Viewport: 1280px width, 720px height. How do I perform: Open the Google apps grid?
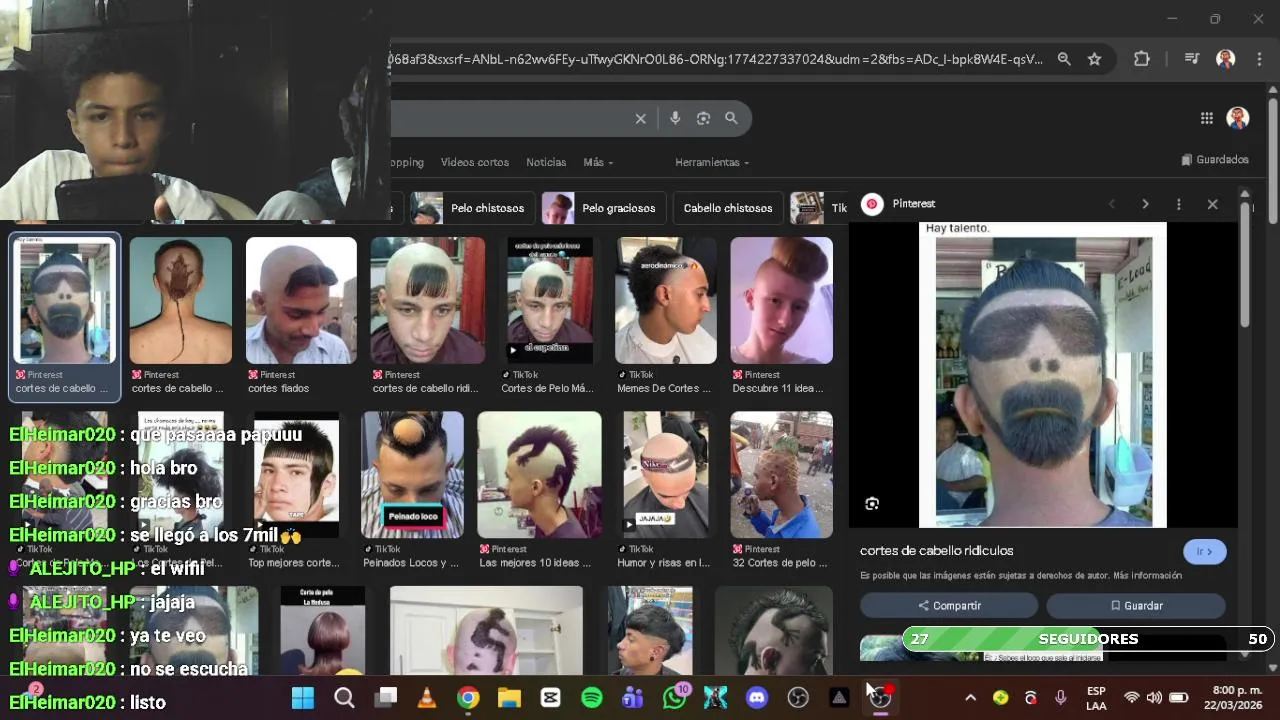[x=1207, y=118]
